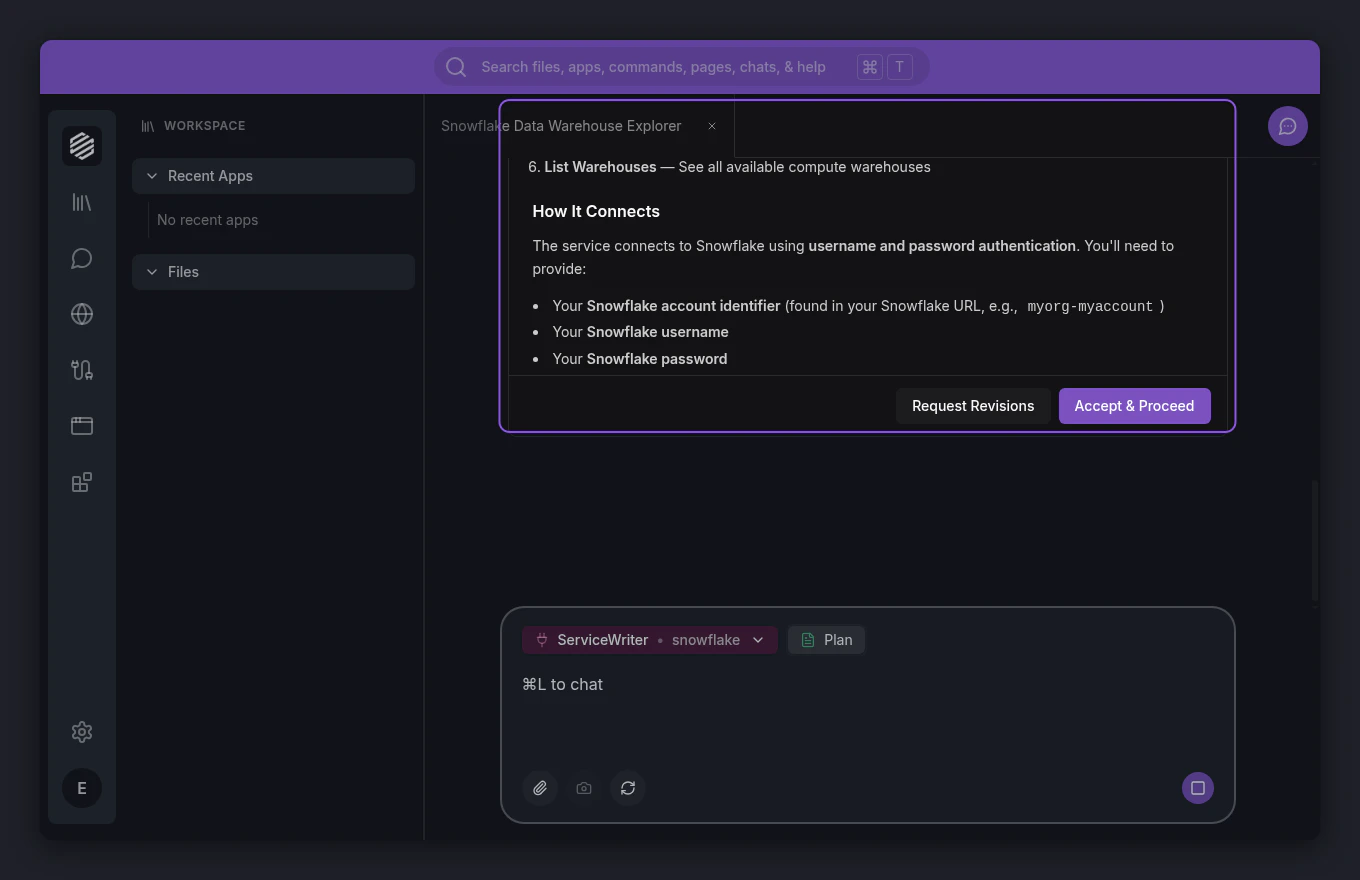Image resolution: width=1360 pixels, height=880 pixels.
Task: Click the vertical scrollbar in the chat panel
Action: [x=1315, y=540]
